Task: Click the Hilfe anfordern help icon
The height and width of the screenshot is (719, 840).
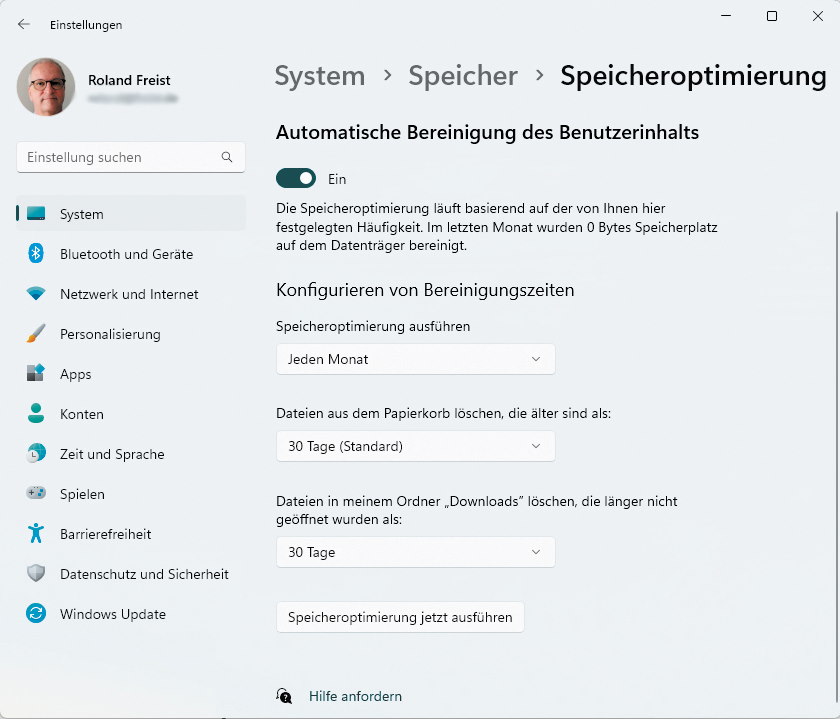Action: click(x=284, y=695)
